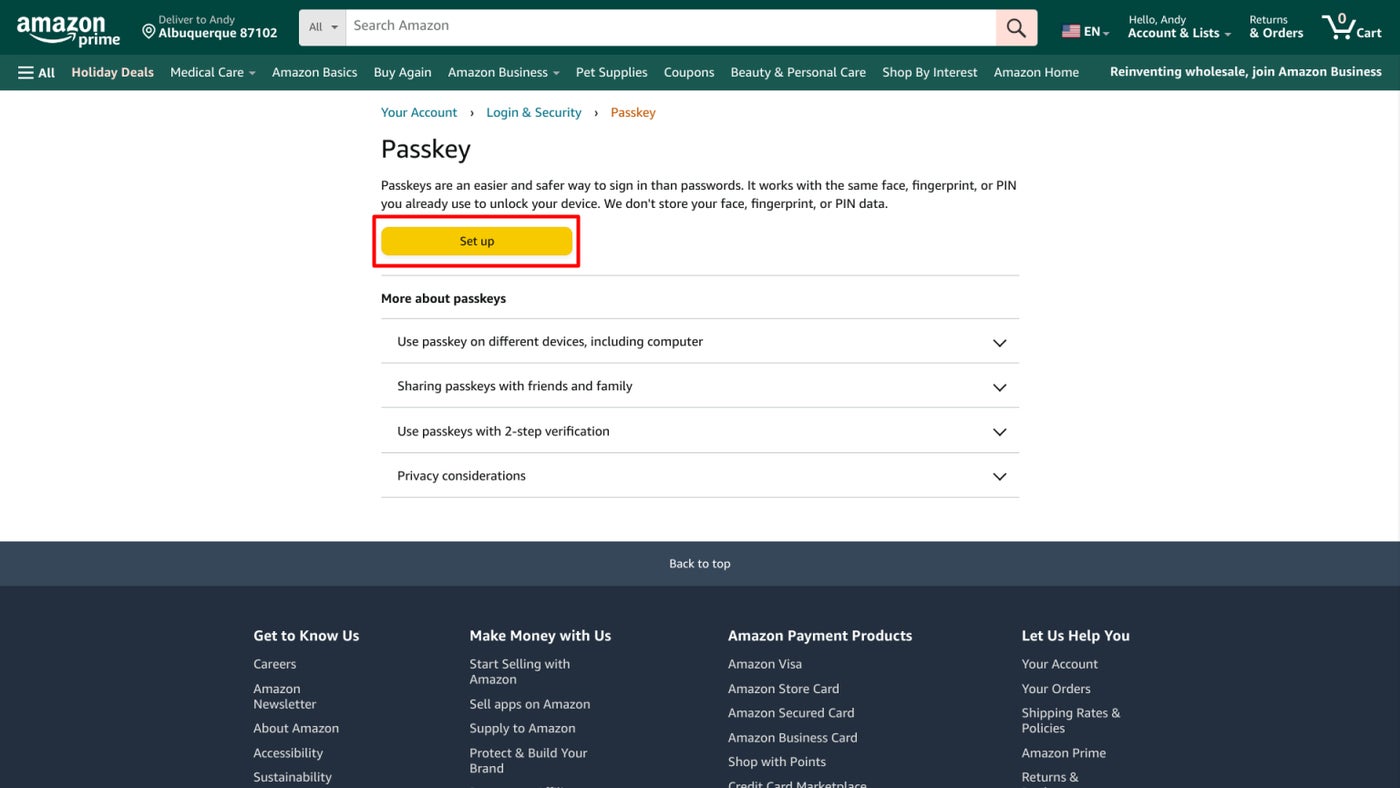Expand Sharing passkeys with friends and family
The height and width of the screenshot is (788, 1400).
[700, 386]
